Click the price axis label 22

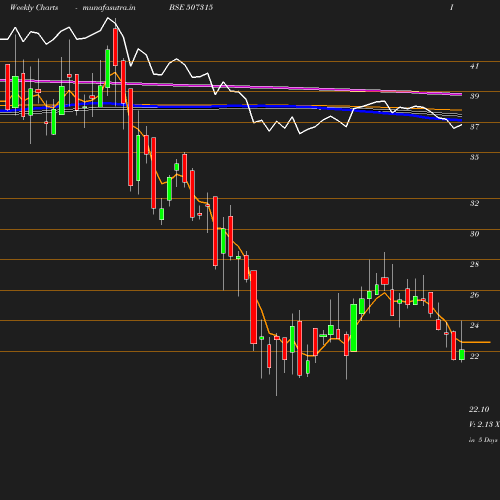point(474,356)
